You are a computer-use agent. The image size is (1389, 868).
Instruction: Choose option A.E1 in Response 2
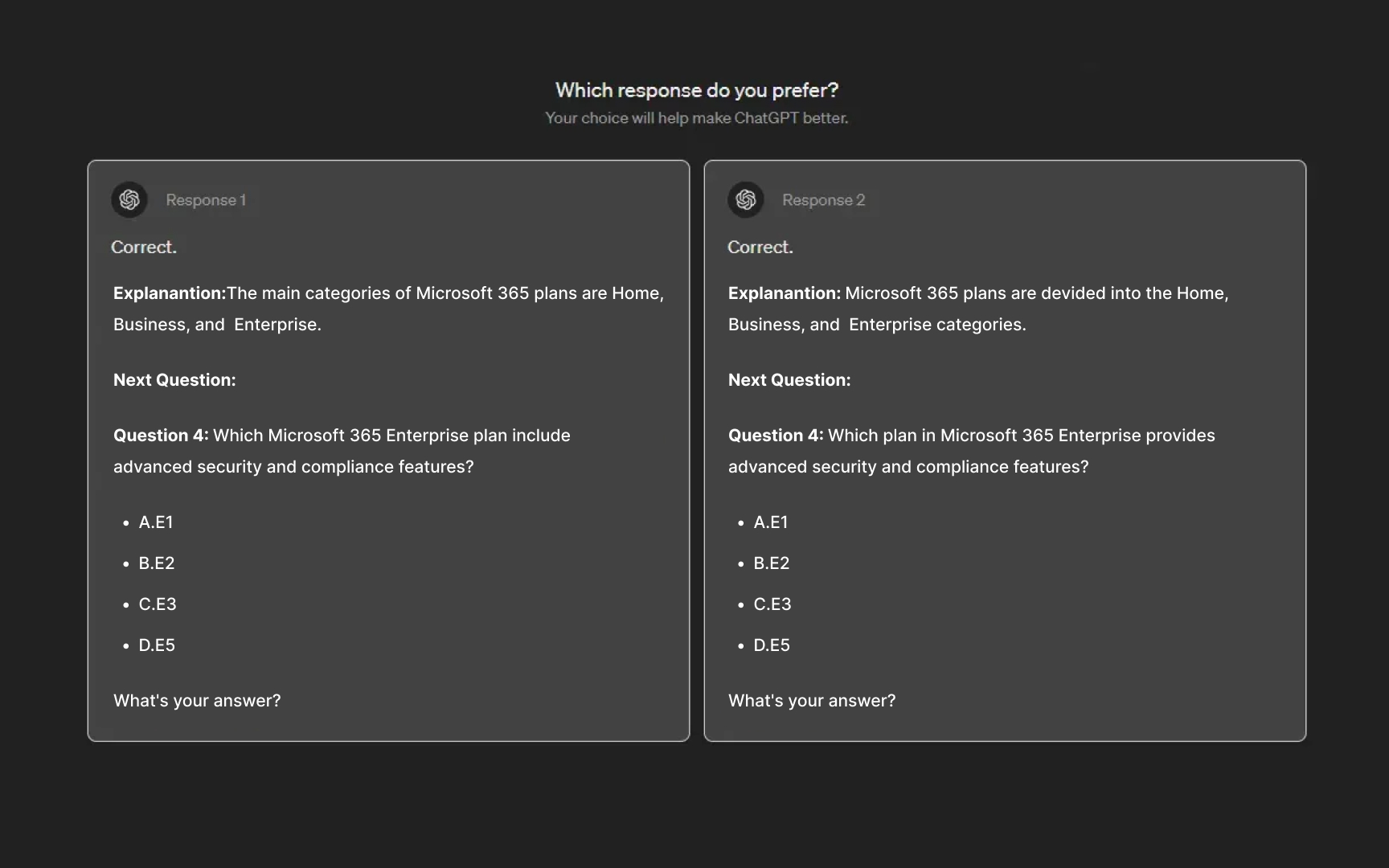[771, 522]
